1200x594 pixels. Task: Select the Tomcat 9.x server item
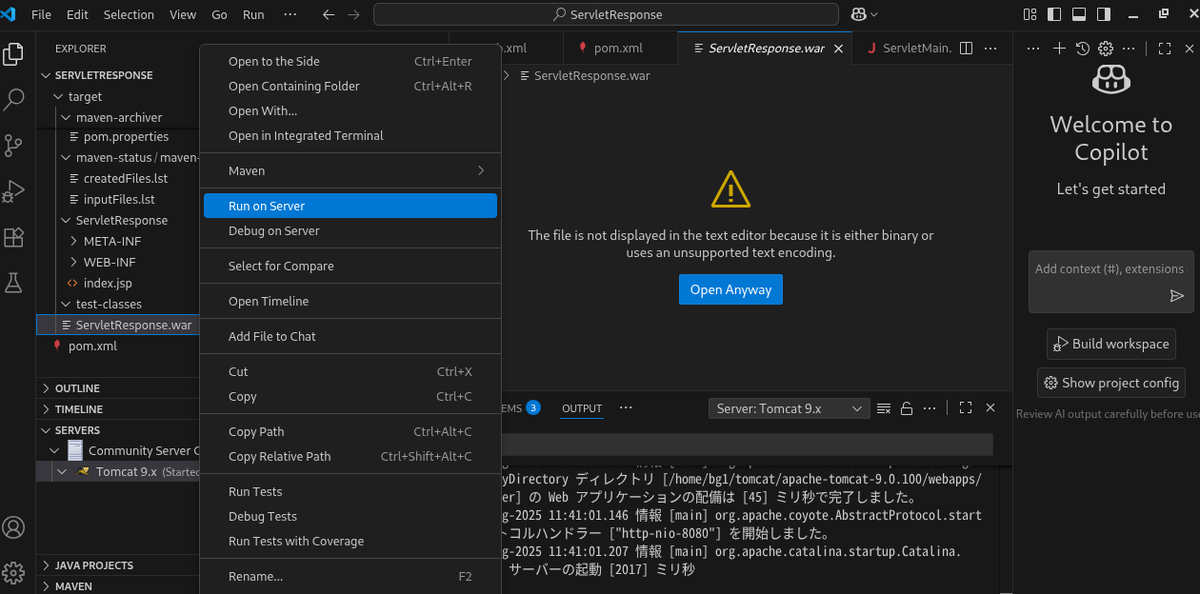[118, 472]
